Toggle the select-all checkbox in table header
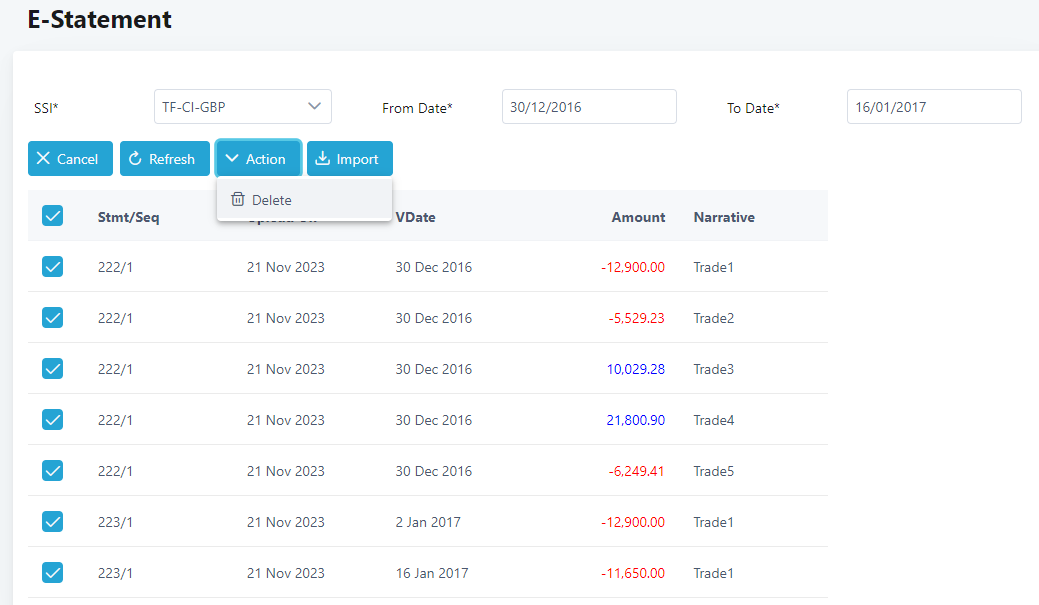The width and height of the screenshot is (1039, 605). click(53, 216)
